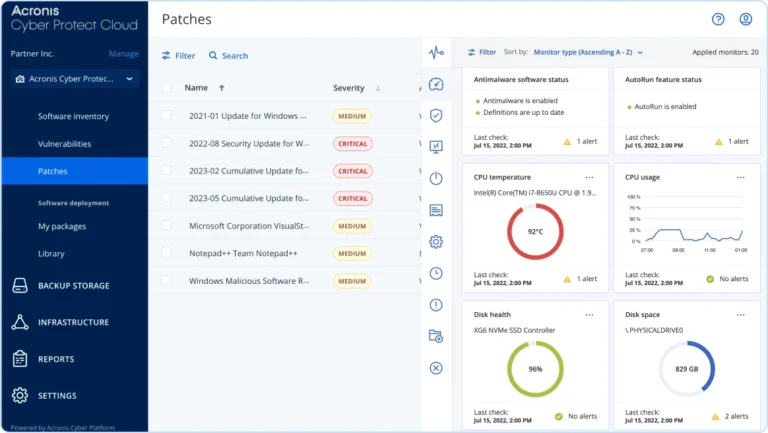Viewport: 768px width, 433px height.
Task: Click the Backup Storage drive icon
Action: pyautogui.click(x=20, y=286)
